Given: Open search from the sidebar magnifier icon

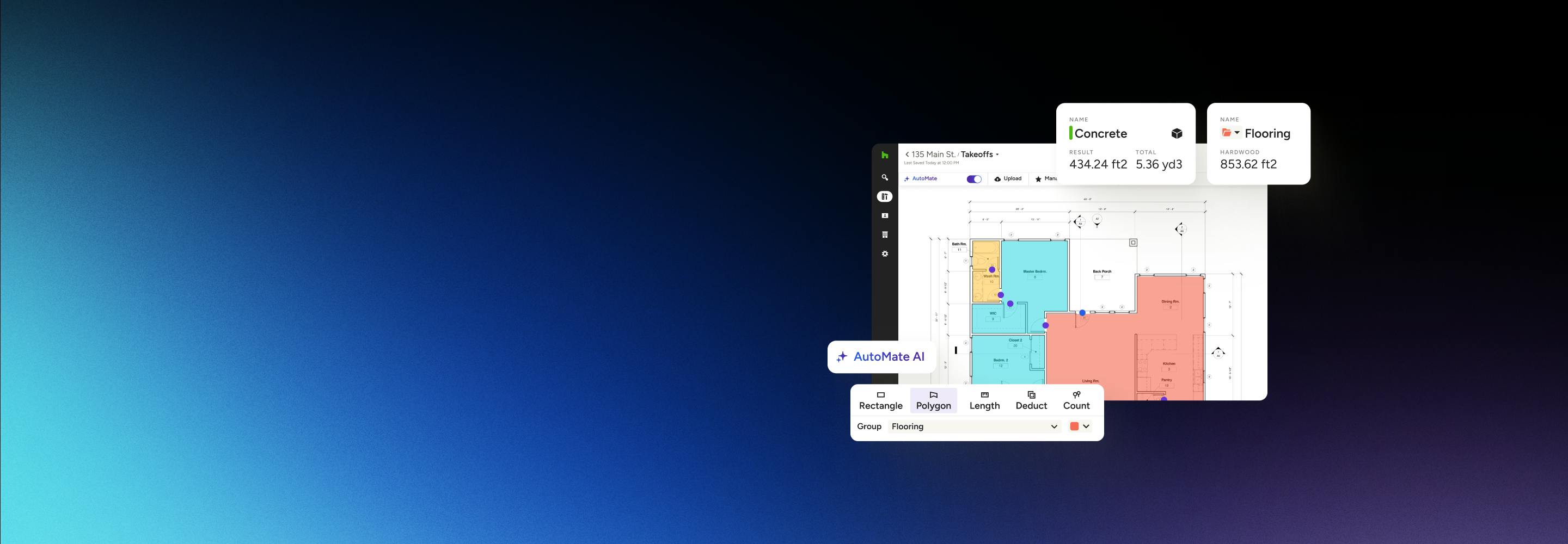Looking at the screenshot, I should click(x=884, y=178).
